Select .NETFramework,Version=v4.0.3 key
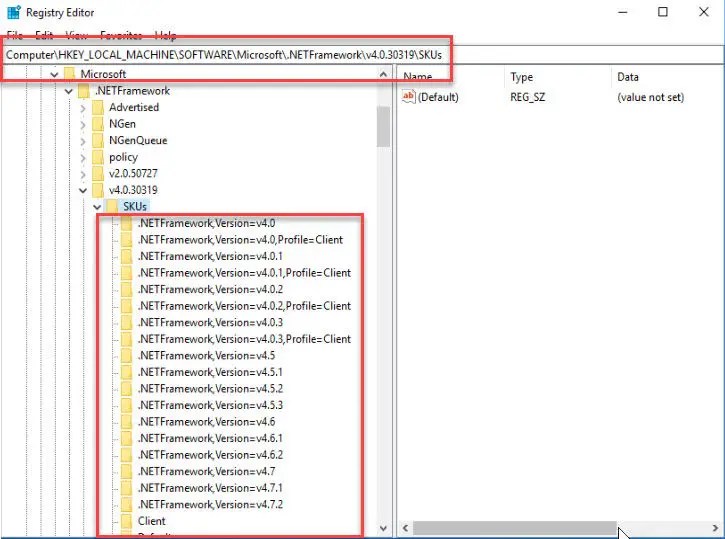 click(x=210, y=322)
